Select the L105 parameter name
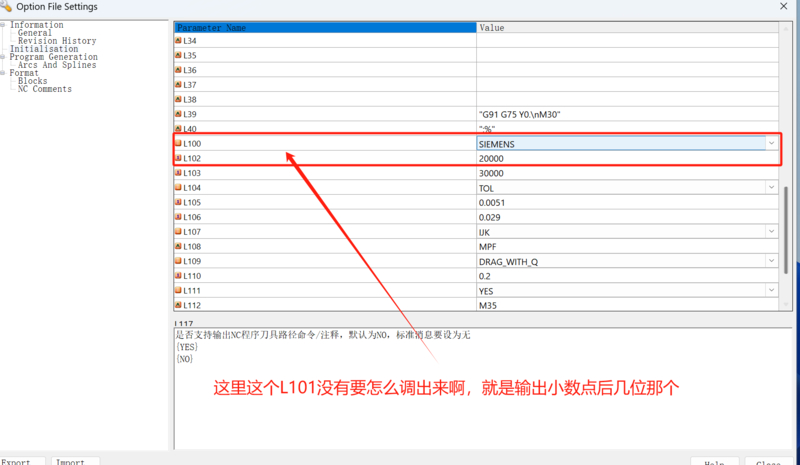 (x=192, y=202)
